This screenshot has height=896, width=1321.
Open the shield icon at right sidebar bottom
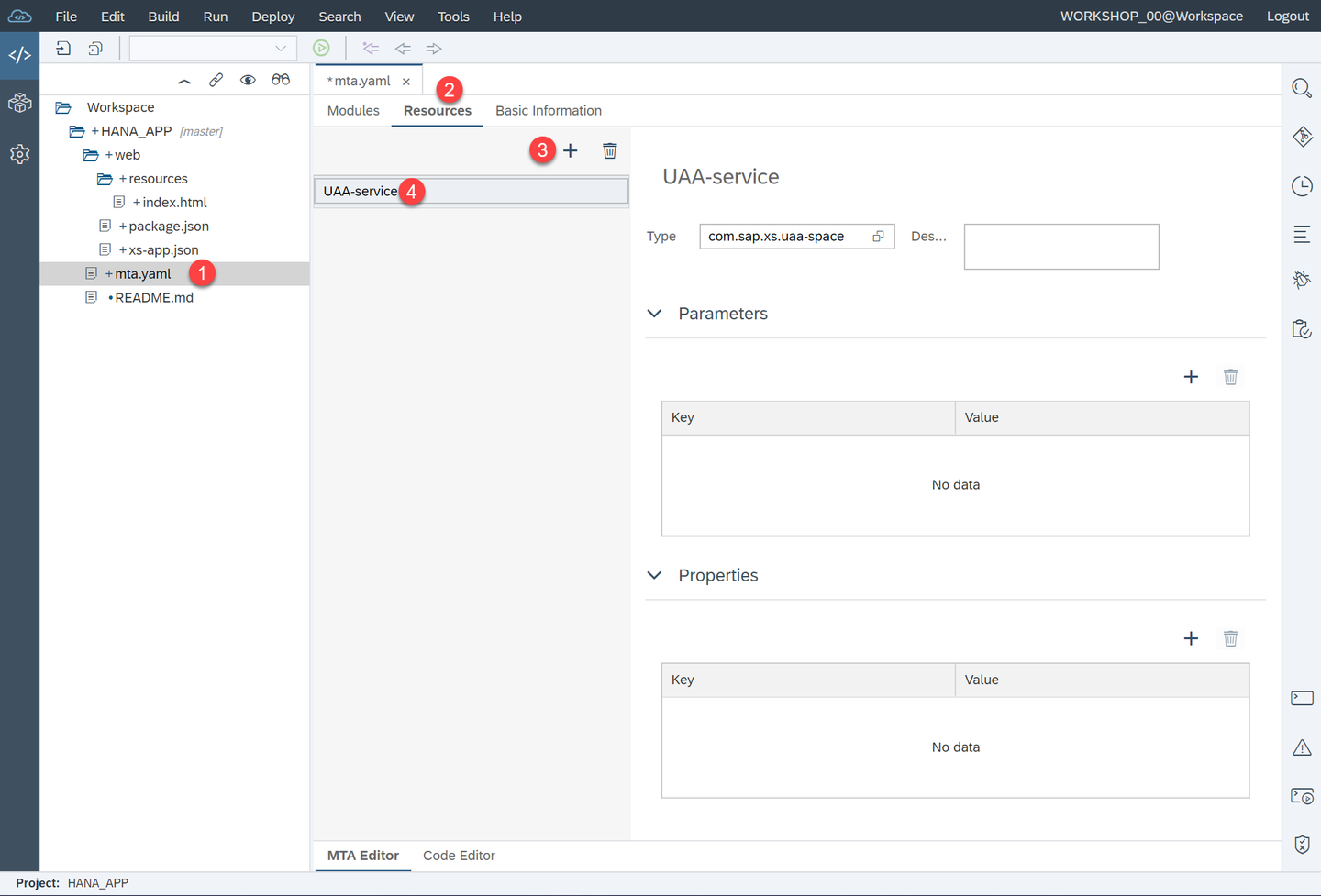click(x=1302, y=845)
